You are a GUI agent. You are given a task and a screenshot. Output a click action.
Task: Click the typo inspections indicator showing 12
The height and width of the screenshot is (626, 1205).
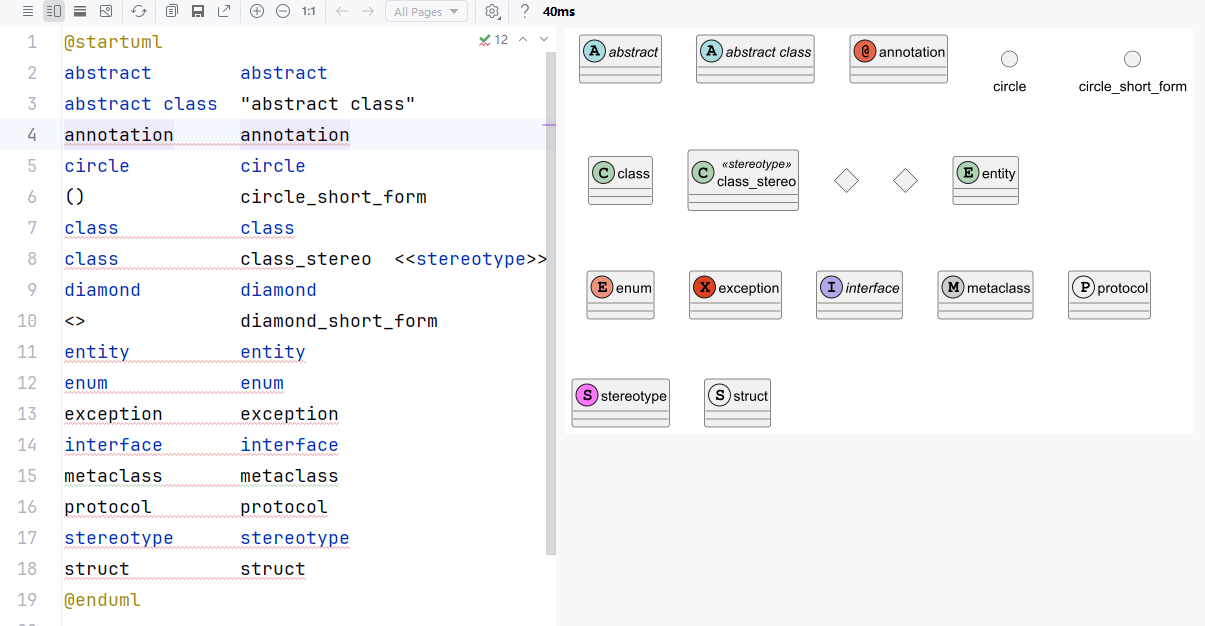(494, 40)
